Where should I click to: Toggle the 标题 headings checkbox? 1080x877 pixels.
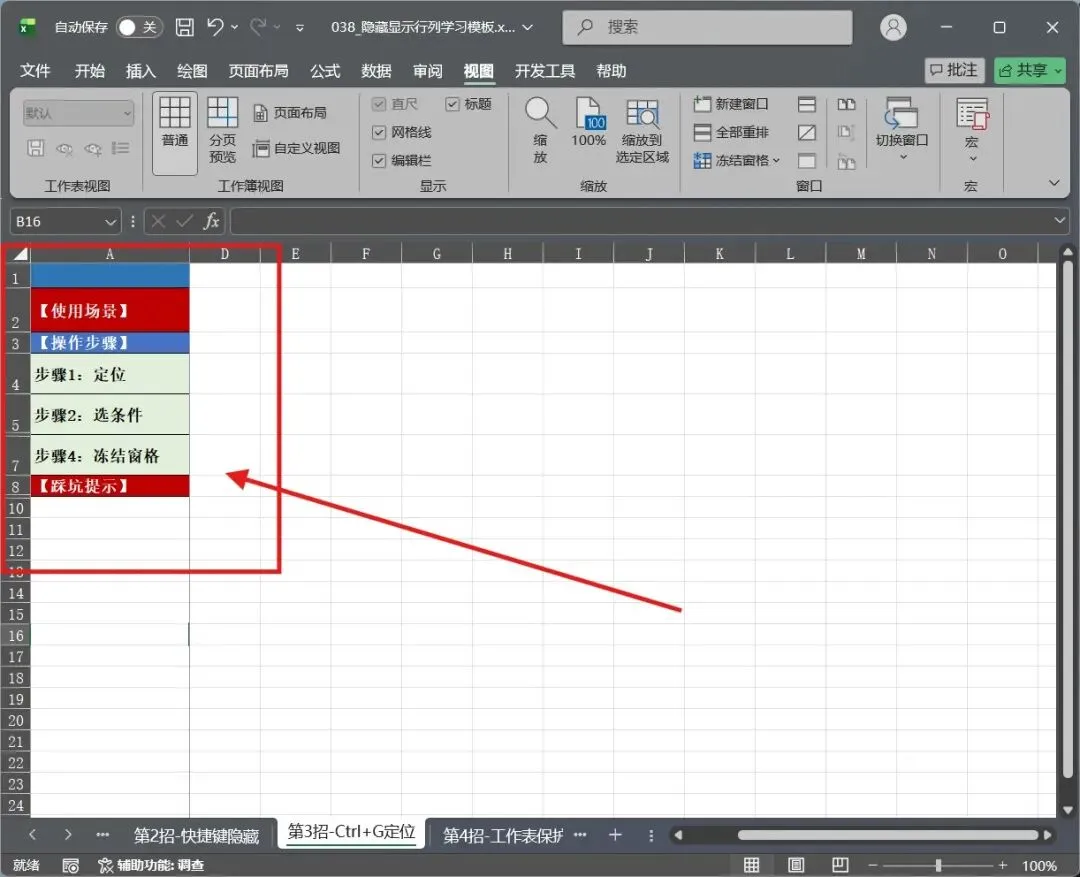tap(453, 104)
